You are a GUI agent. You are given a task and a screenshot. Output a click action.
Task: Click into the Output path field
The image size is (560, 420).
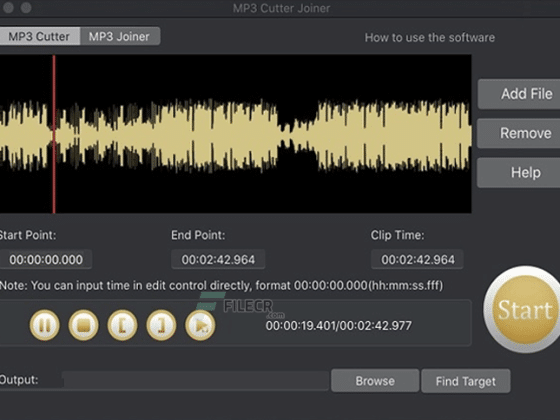(x=195, y=380)
